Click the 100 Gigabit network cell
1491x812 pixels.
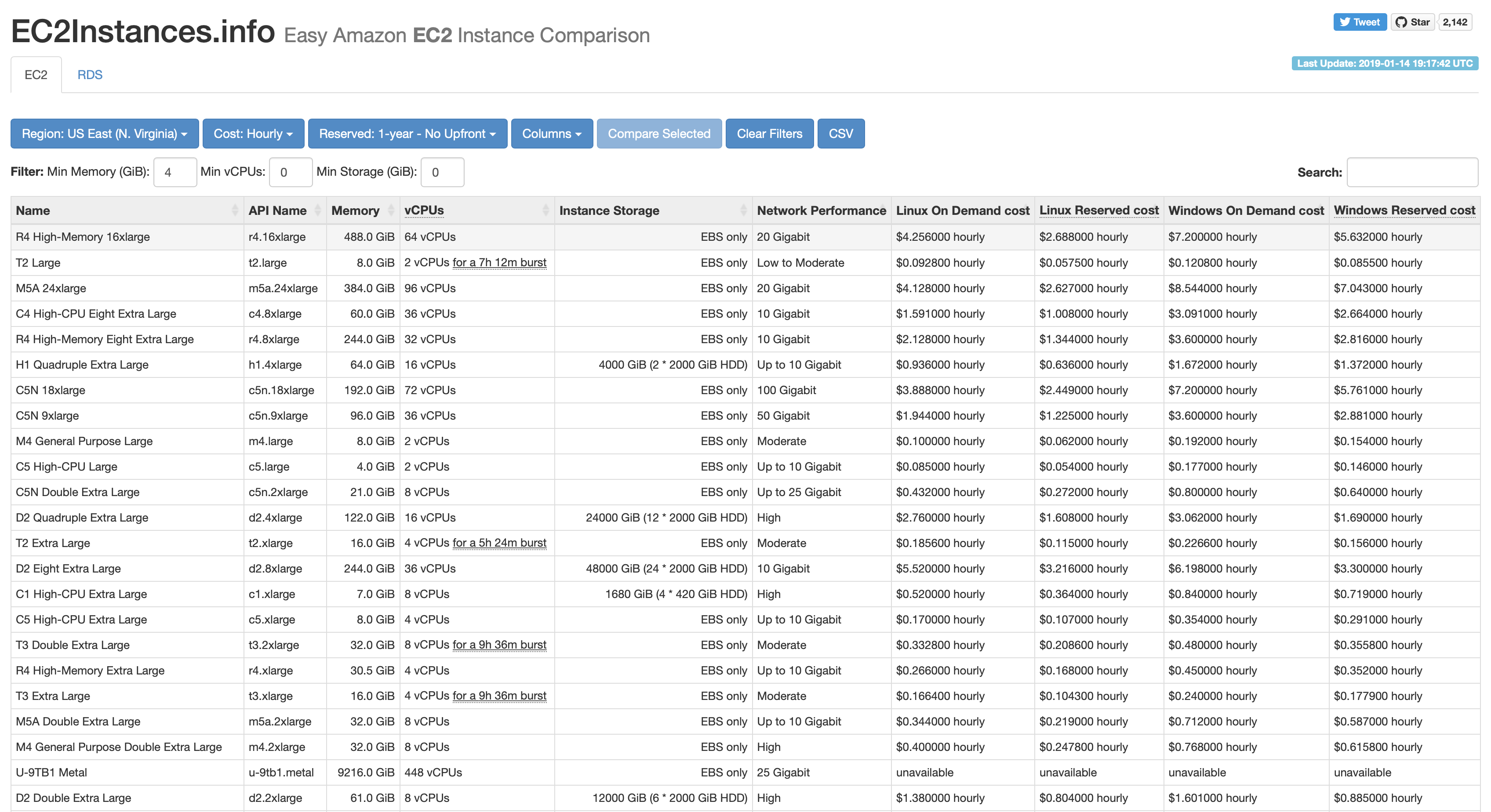point(821,390)
